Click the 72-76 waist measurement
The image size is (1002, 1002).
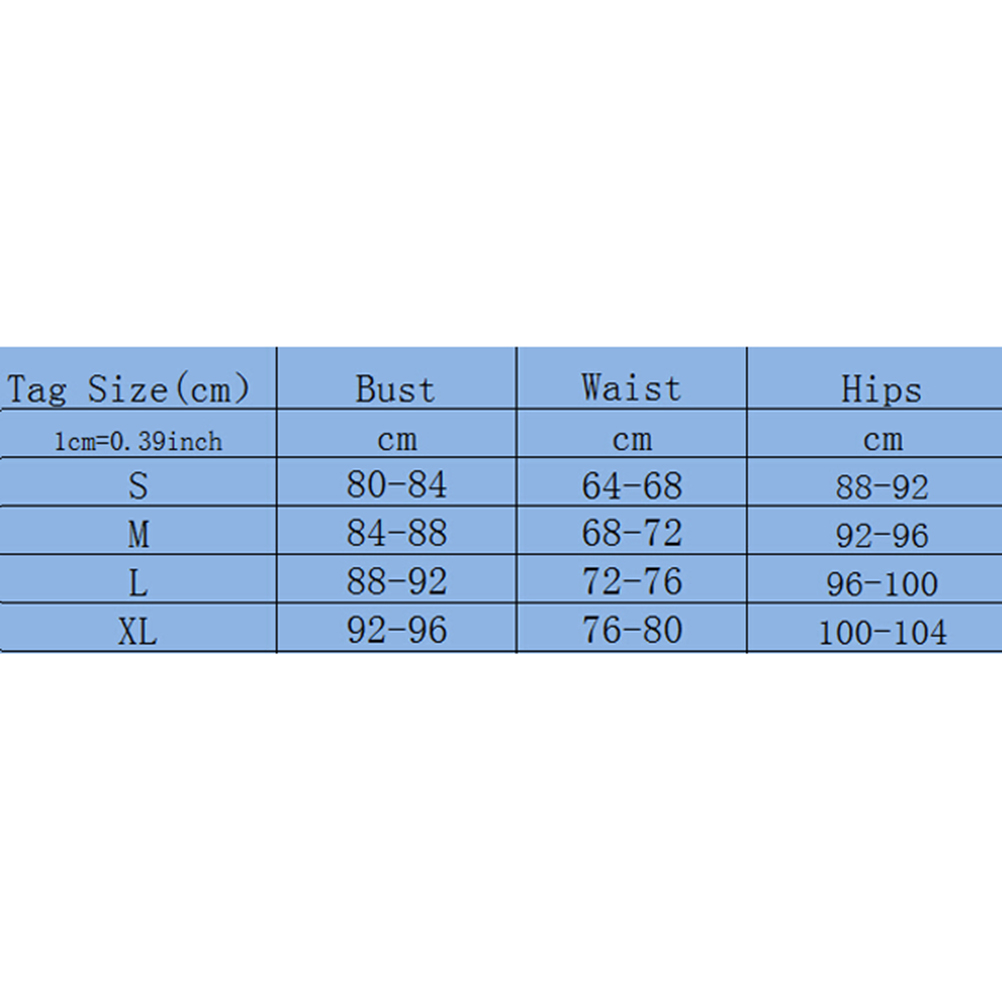(631, 581)
